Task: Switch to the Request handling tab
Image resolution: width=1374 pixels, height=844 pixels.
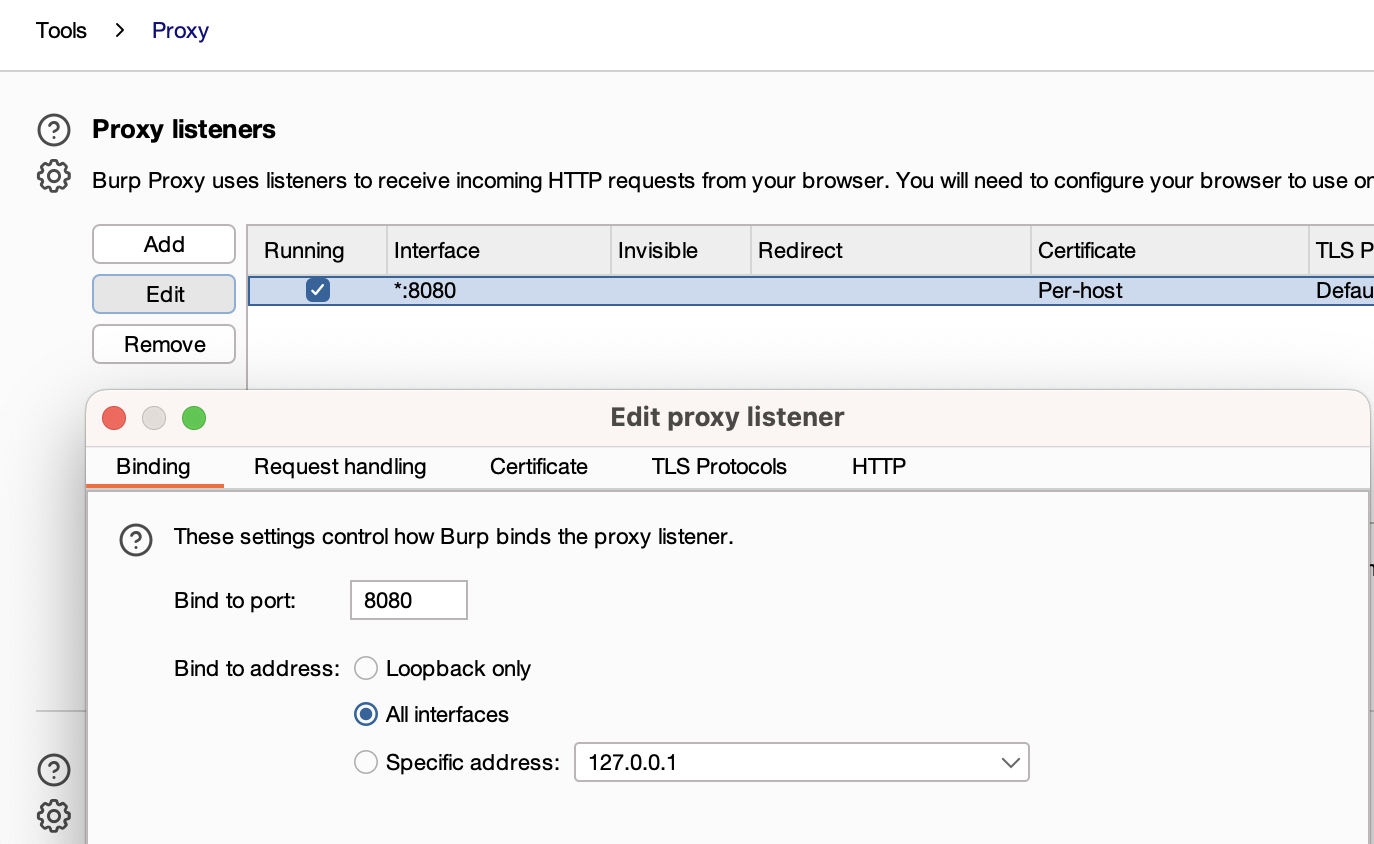Action: pos(340,467)
